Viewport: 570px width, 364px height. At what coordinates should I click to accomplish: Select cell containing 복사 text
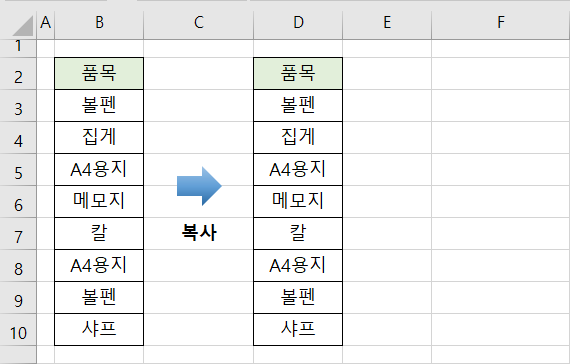point(198,234)
